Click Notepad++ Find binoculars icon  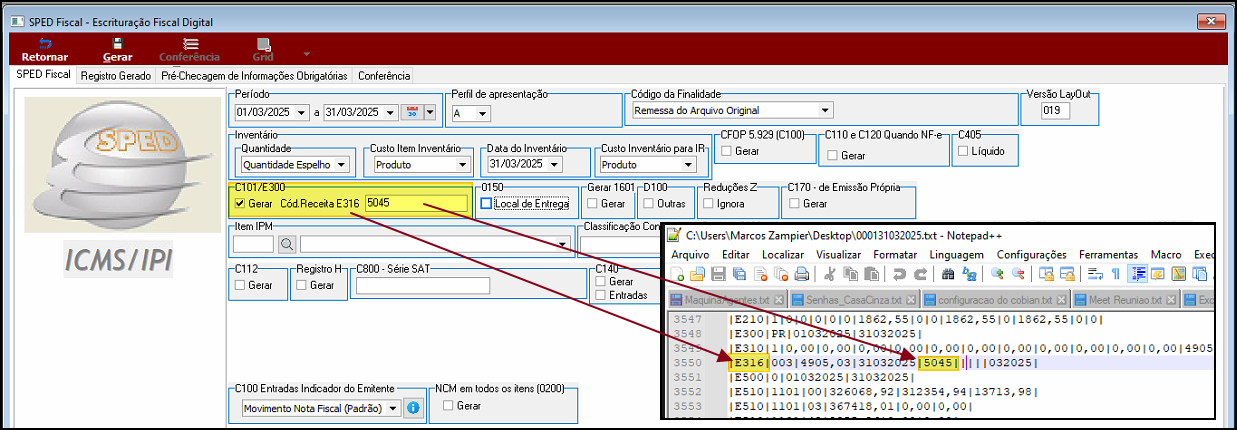pos(948,273)
